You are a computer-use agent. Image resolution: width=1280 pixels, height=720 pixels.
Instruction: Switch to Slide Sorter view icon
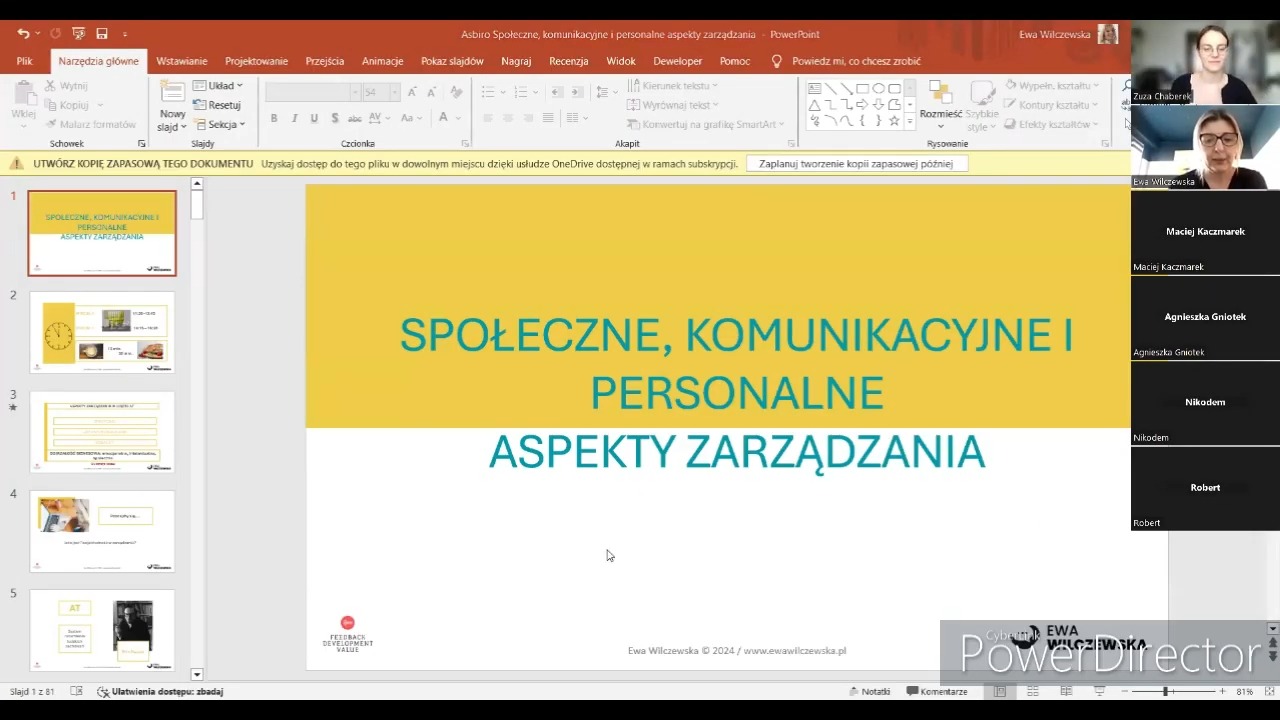click(1033, 691)
